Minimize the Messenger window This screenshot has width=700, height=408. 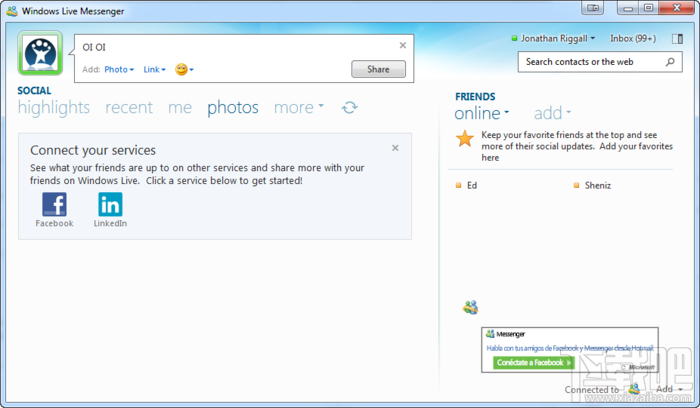[x=628, y=8]
